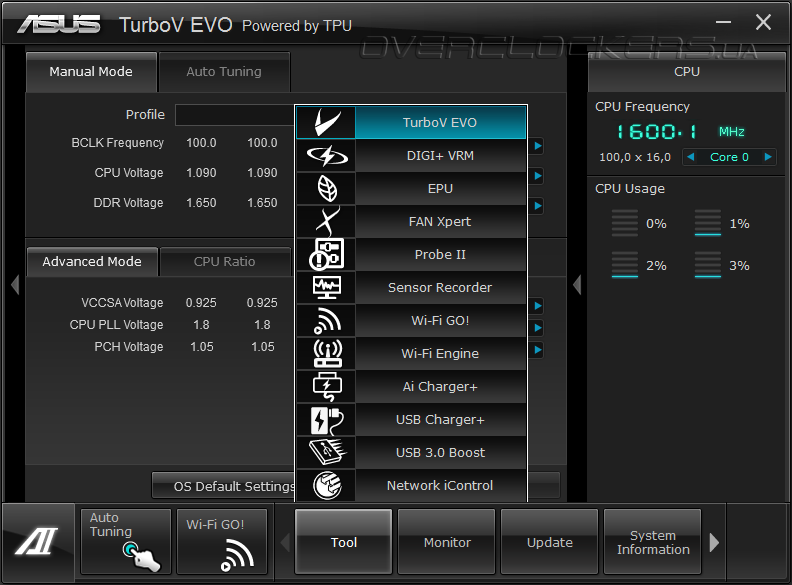
Task: Click the Wi-Fi GO! signal icon in menu
Action: (326, 320)
